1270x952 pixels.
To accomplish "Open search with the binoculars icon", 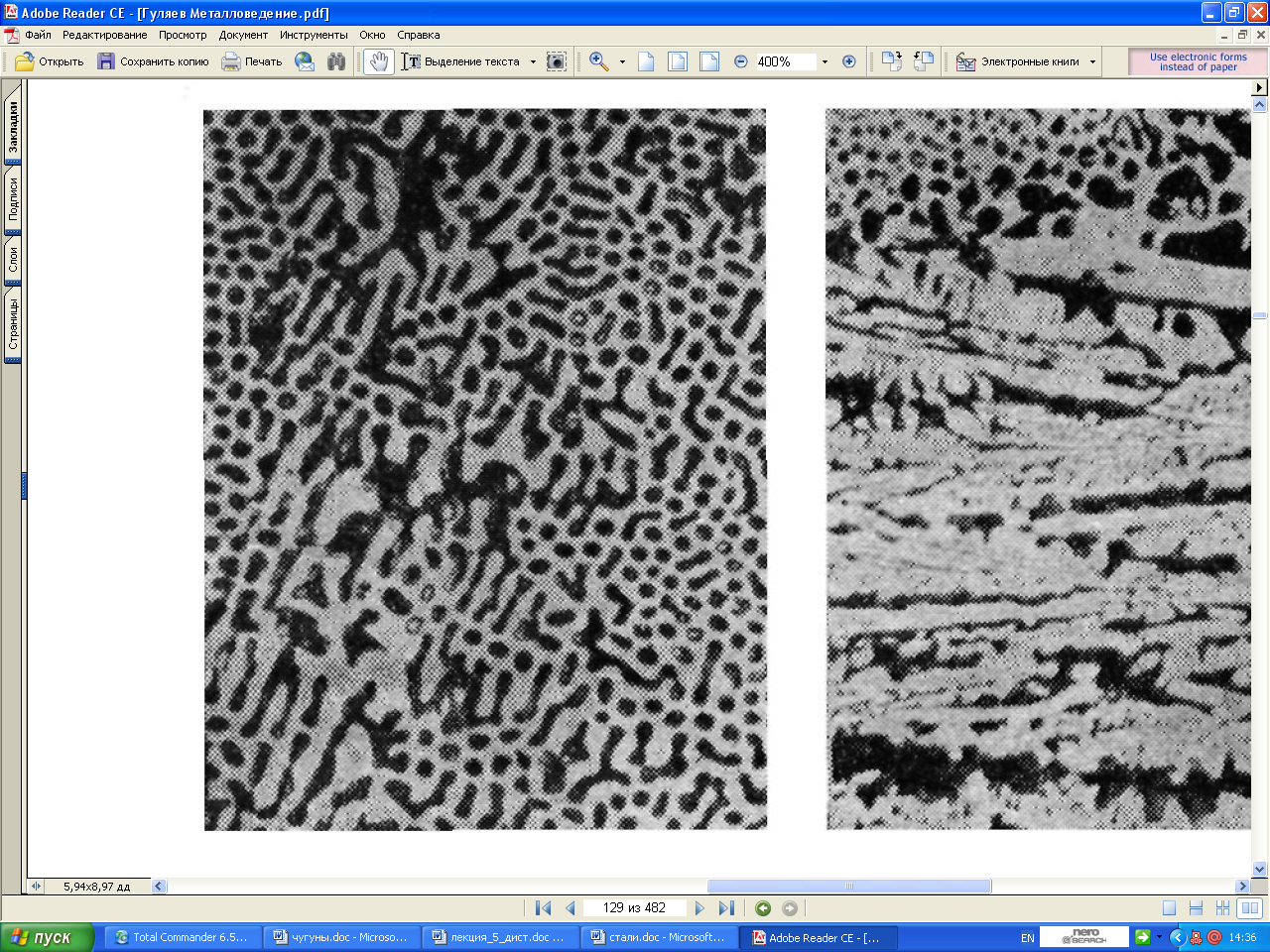I will (336, 61).
